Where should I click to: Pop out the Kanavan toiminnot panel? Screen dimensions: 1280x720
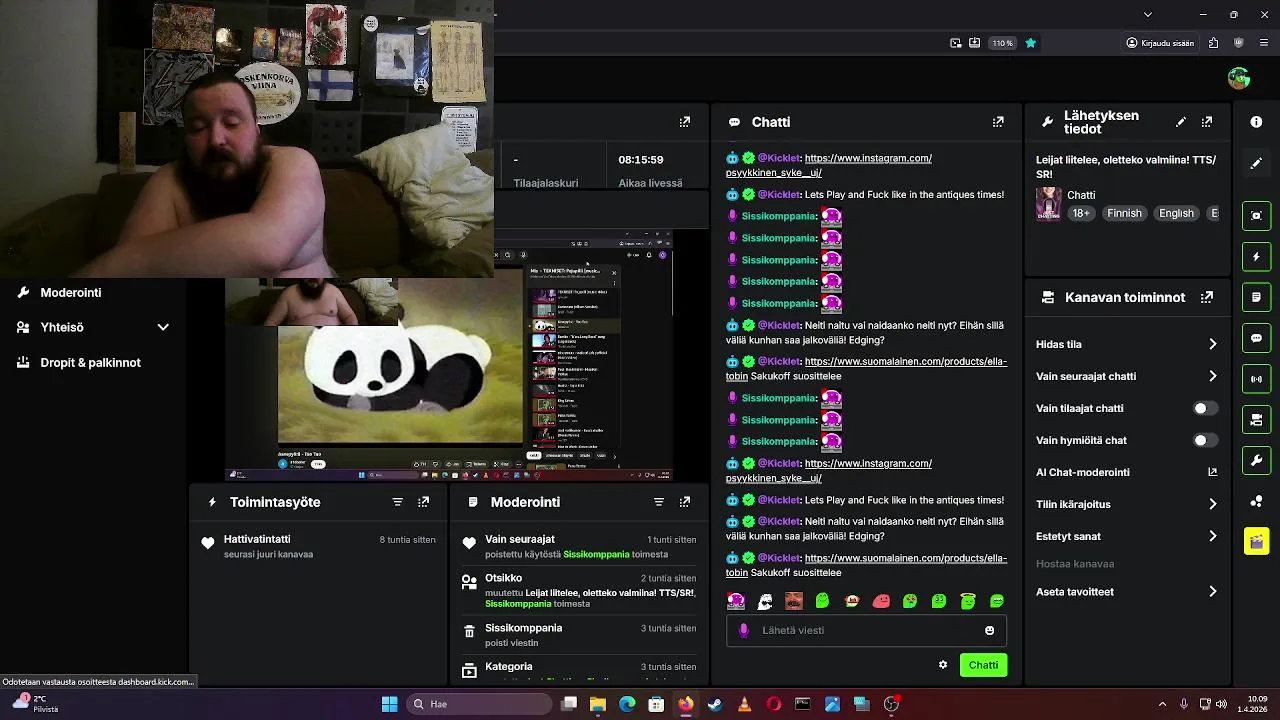pos(1207,297)
